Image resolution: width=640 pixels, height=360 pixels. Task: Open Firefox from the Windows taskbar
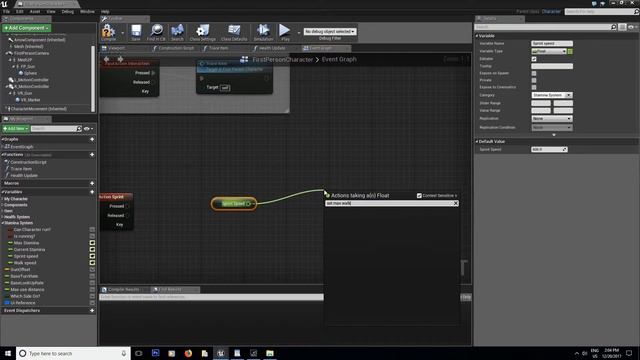pyautogui.click(x=188, y=353)
